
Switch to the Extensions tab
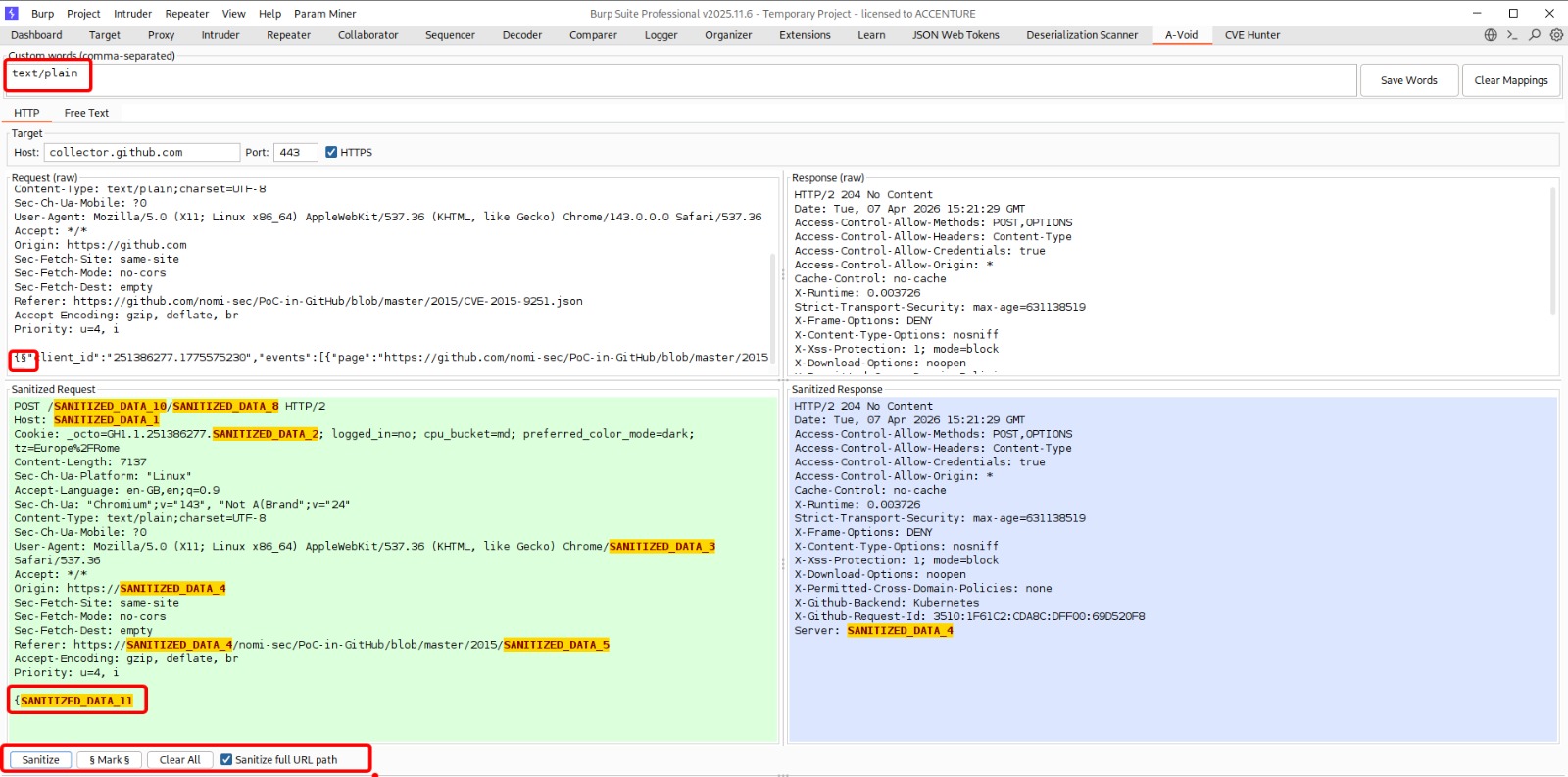(x=805, y=35)
